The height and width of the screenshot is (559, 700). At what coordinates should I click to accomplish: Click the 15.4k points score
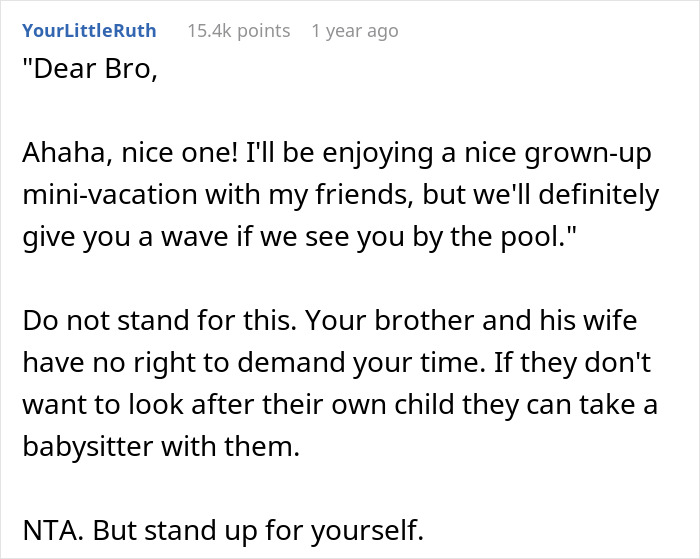point(239,31)
